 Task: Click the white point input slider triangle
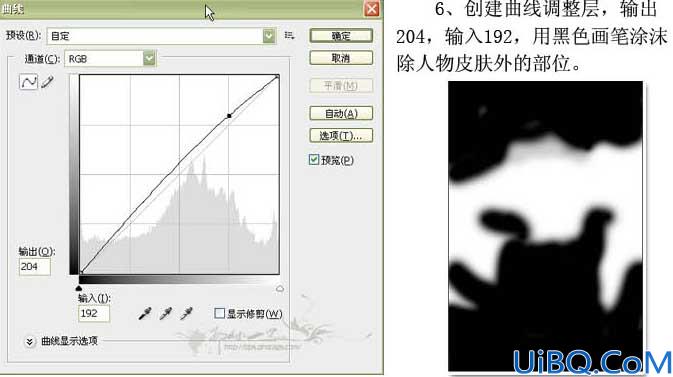pyautogui.click(x=280, y=288)
